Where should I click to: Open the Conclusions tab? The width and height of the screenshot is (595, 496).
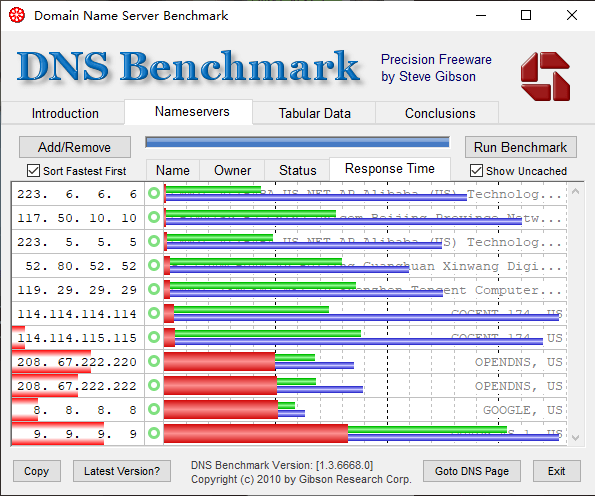point(440,113)
